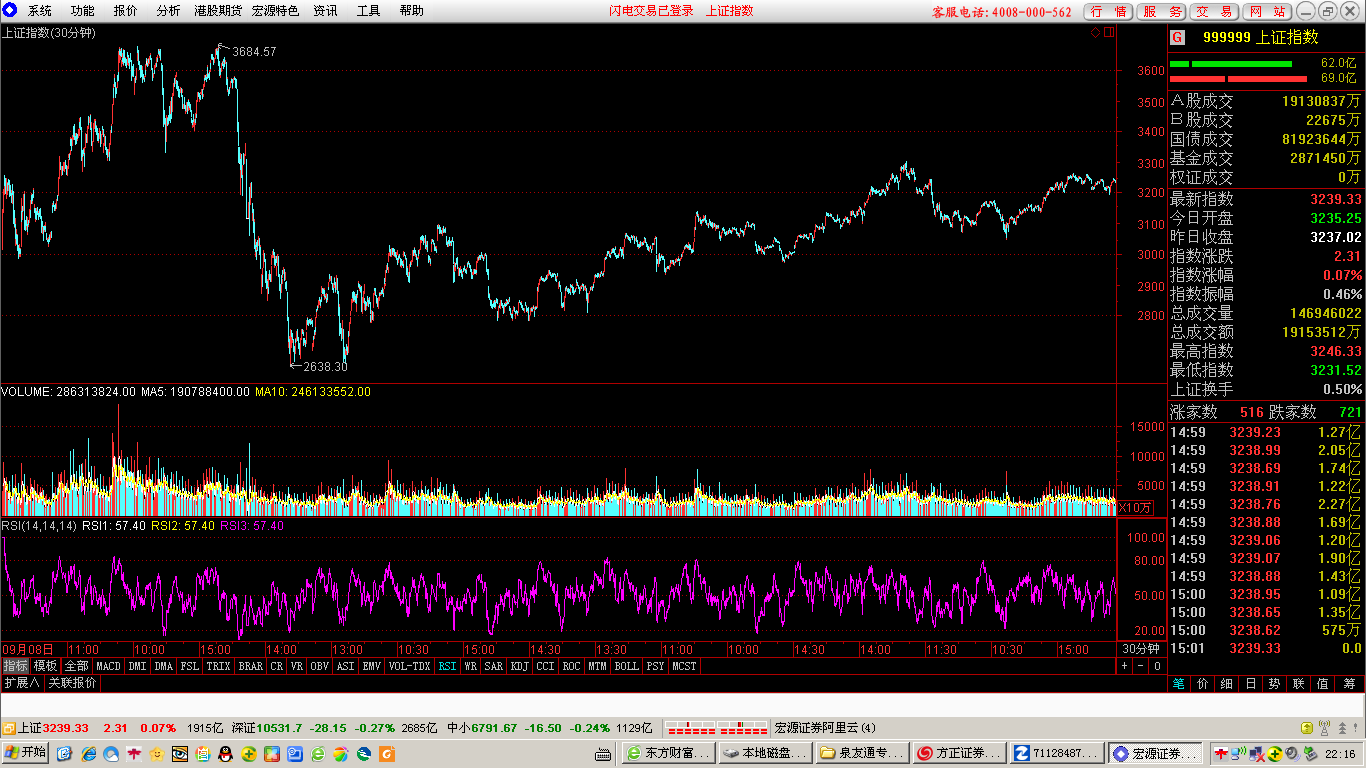The width and height of the screenshot is (1366, 768).
Task: Click the 宏源证券阿里云(4) server status
Action: tap(825, 728)
